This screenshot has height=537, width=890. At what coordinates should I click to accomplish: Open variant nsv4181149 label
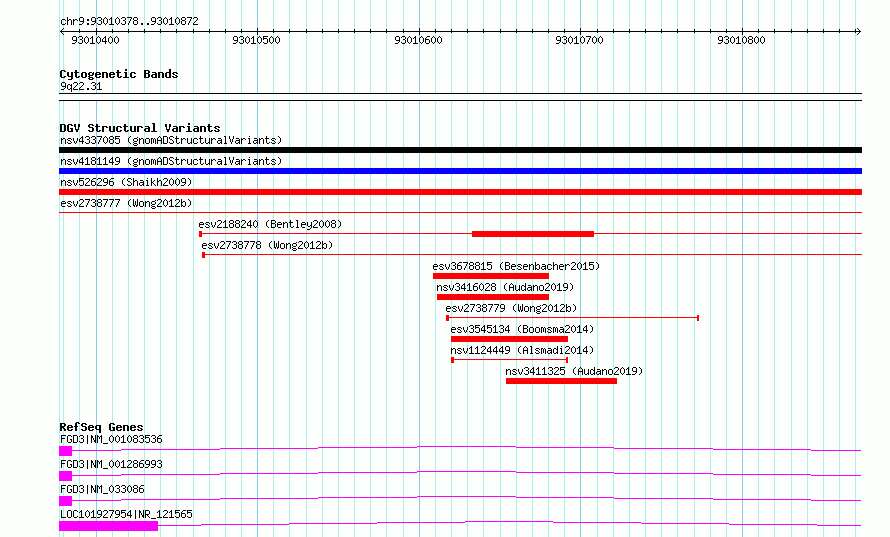171,161
